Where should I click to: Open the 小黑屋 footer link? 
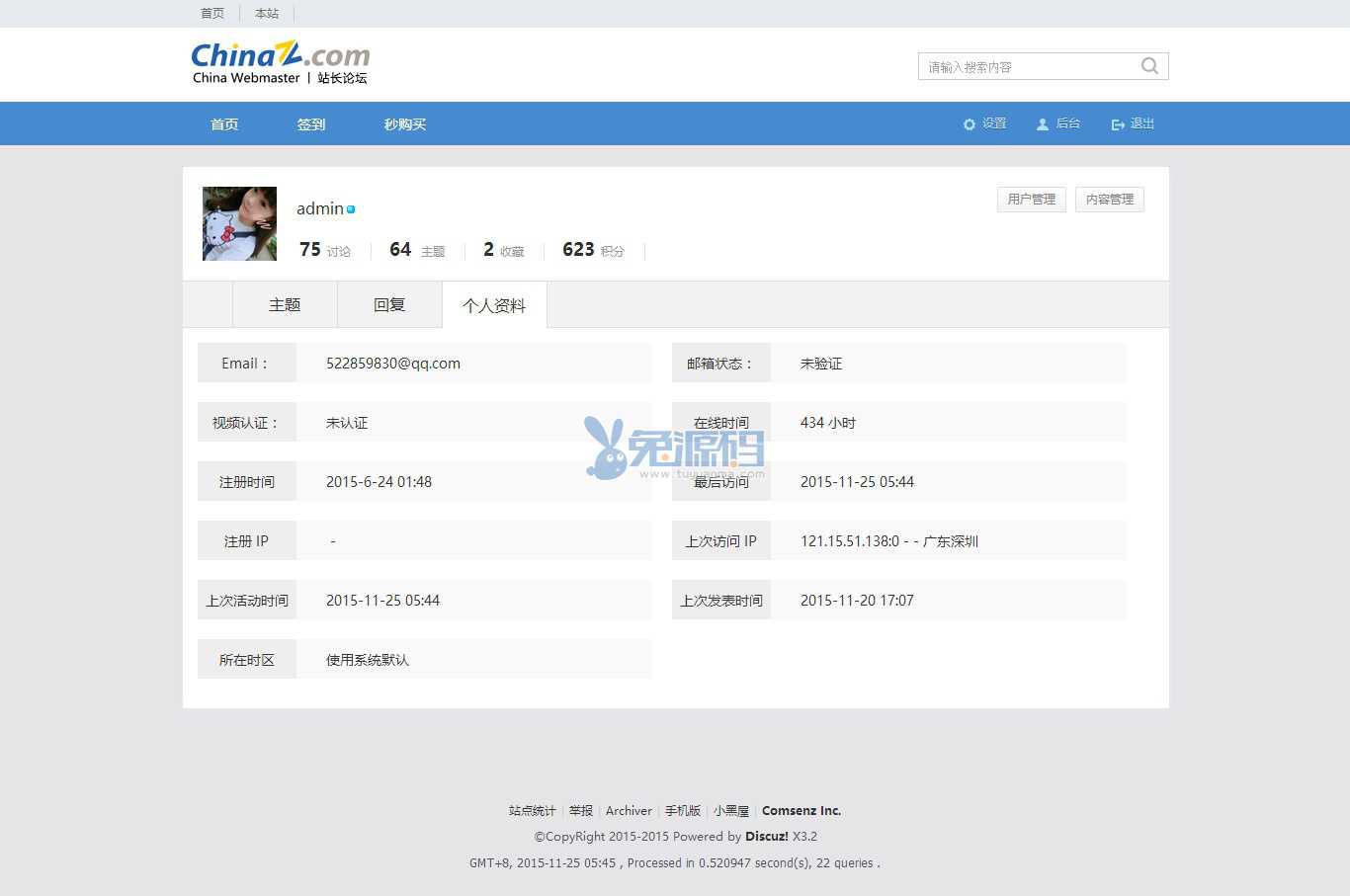[x=731, y=811]
